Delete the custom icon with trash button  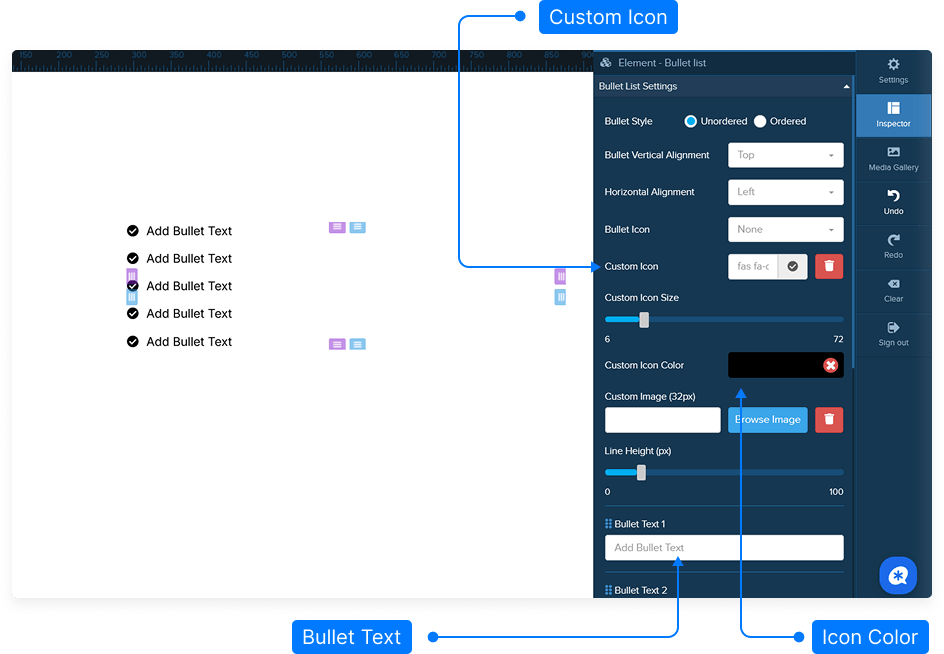click(x=829, y=266)
